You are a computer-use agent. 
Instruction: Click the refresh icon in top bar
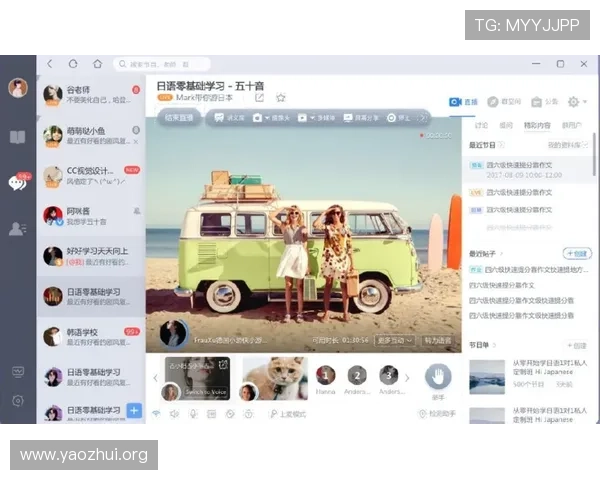(x=73, y=64)
